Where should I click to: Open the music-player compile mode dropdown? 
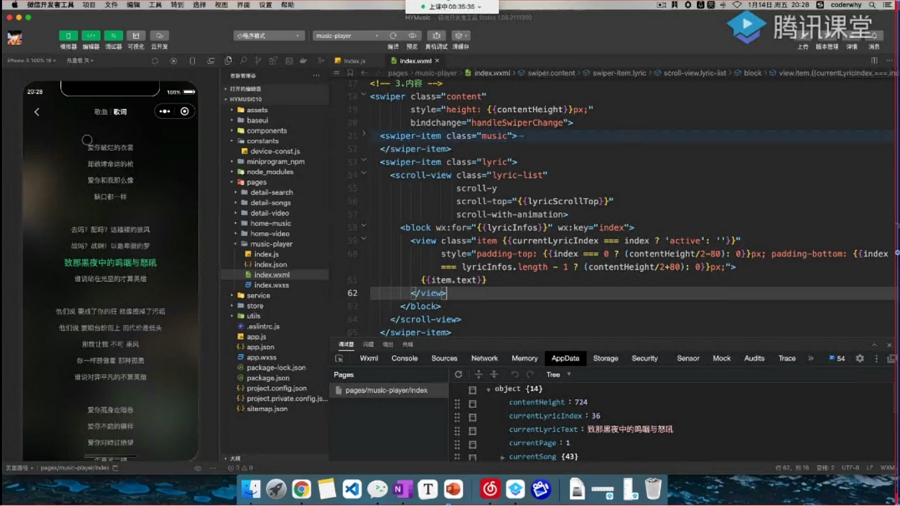pyautogui.click(x=347, y=36)
